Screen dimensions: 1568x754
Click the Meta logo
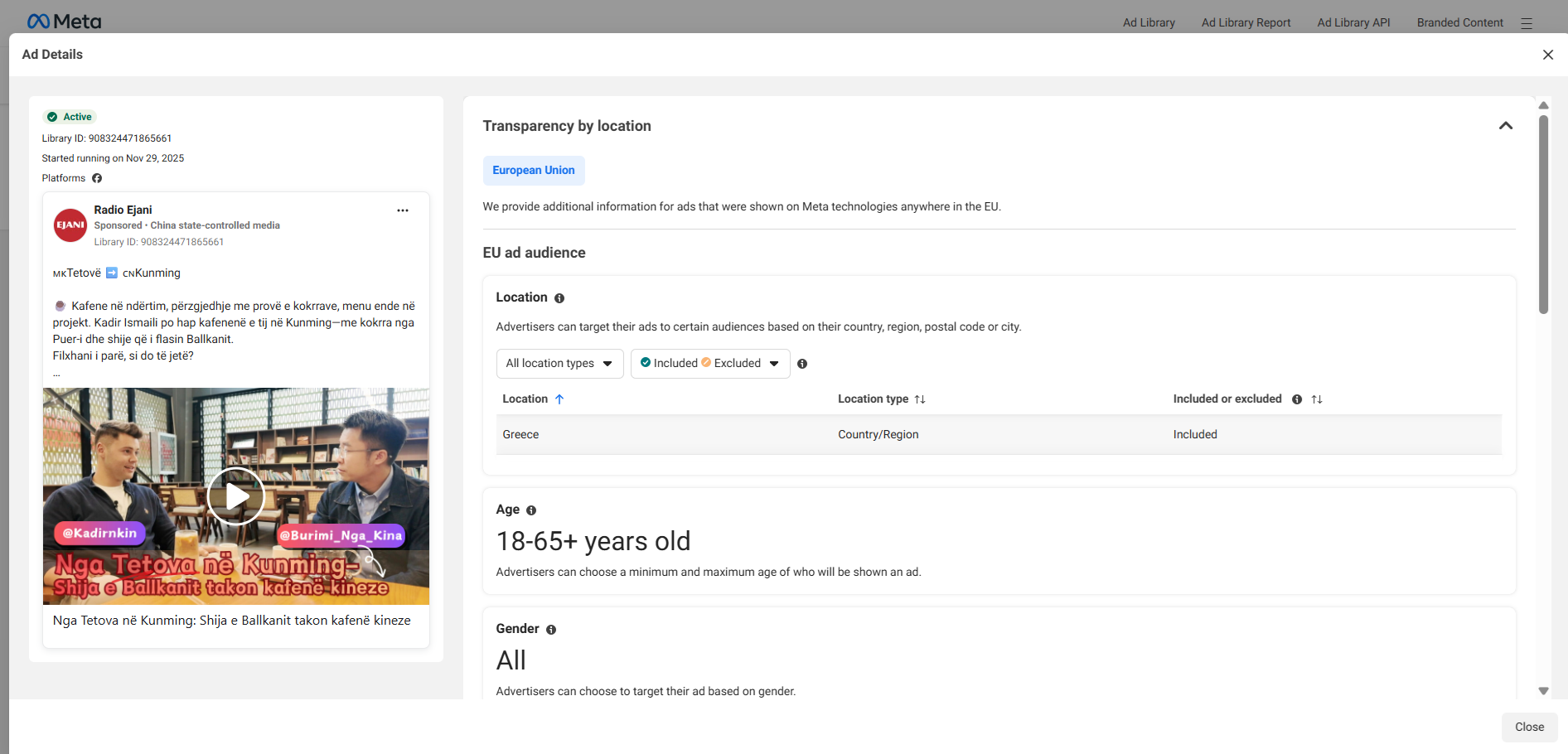coord(64,22)
